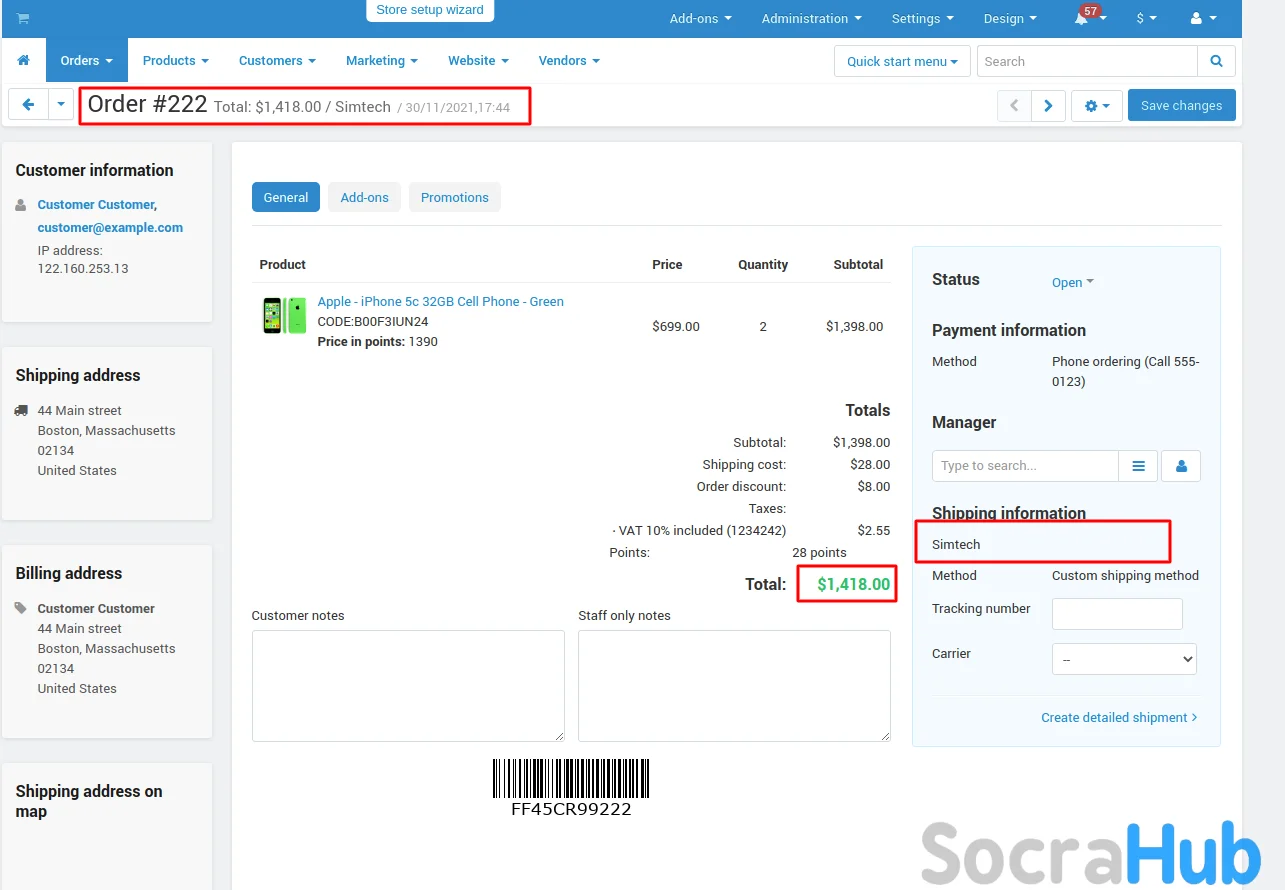Open the gear settings dropdown

[x=1096, y=105]
